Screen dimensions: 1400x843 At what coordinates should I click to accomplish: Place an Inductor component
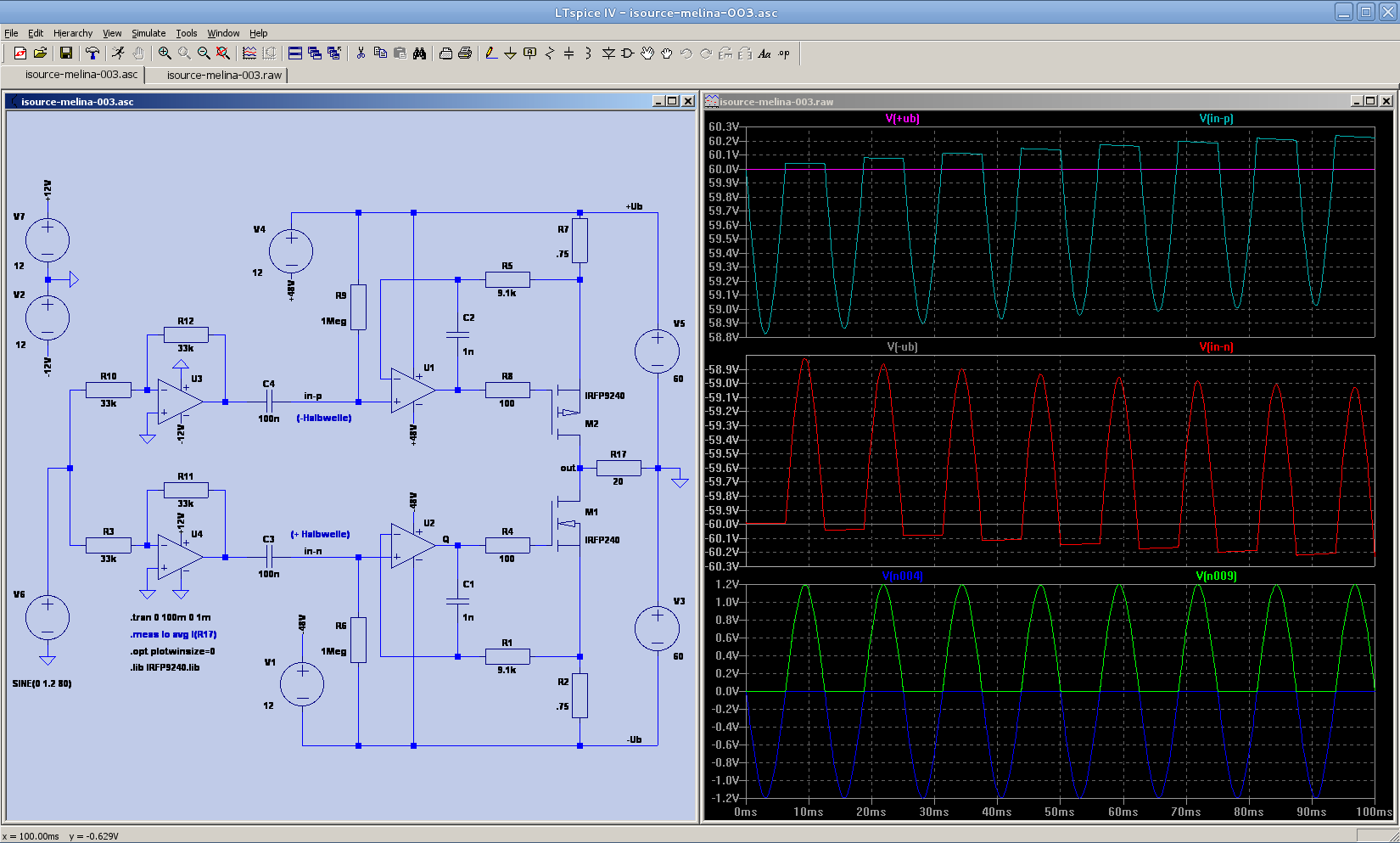[x=589, y=53]
